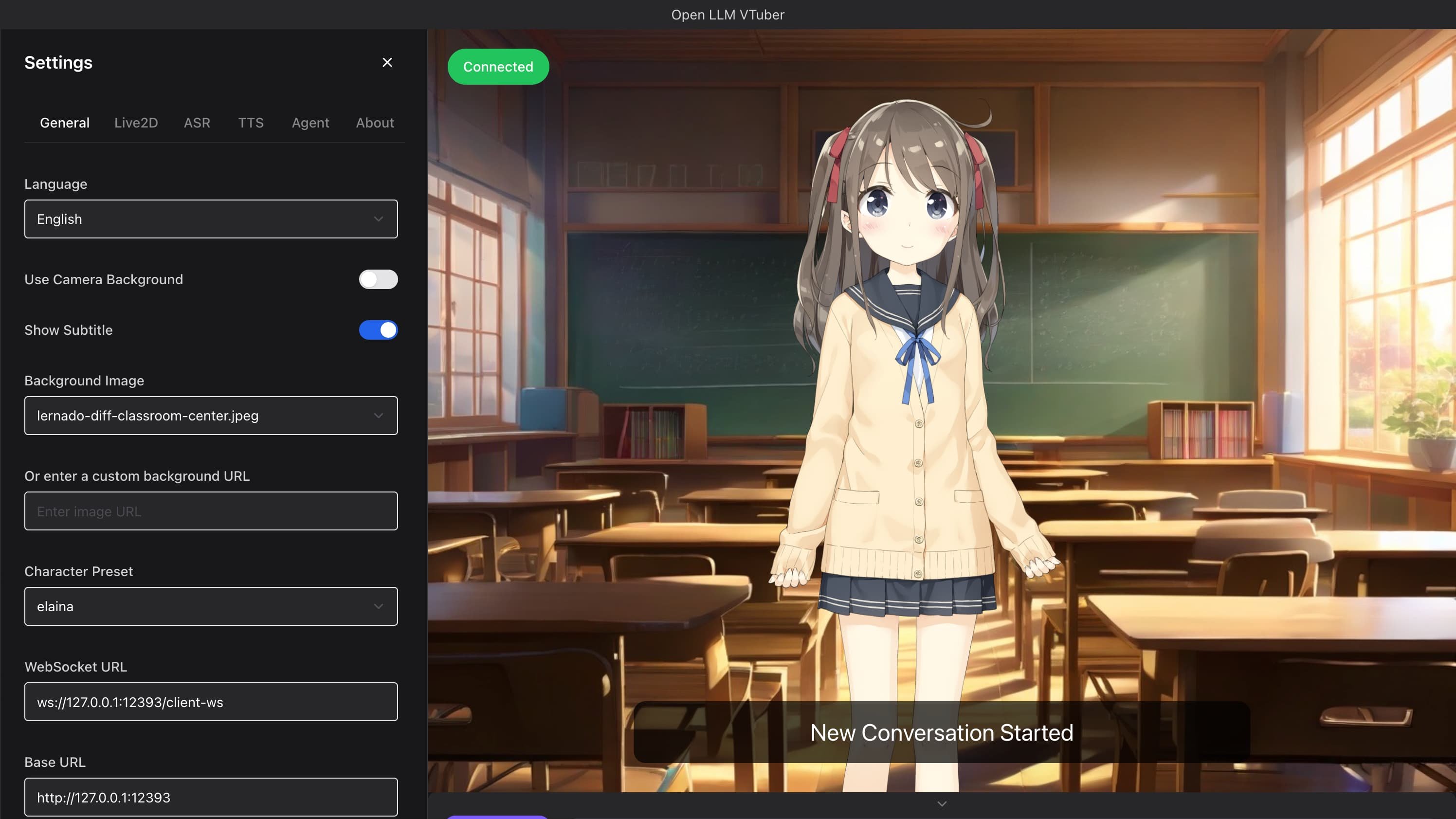The width and height of the screenshot is (1456, 819).
Task: Expand the Background Image dropdown
Action: pos(211,416)
